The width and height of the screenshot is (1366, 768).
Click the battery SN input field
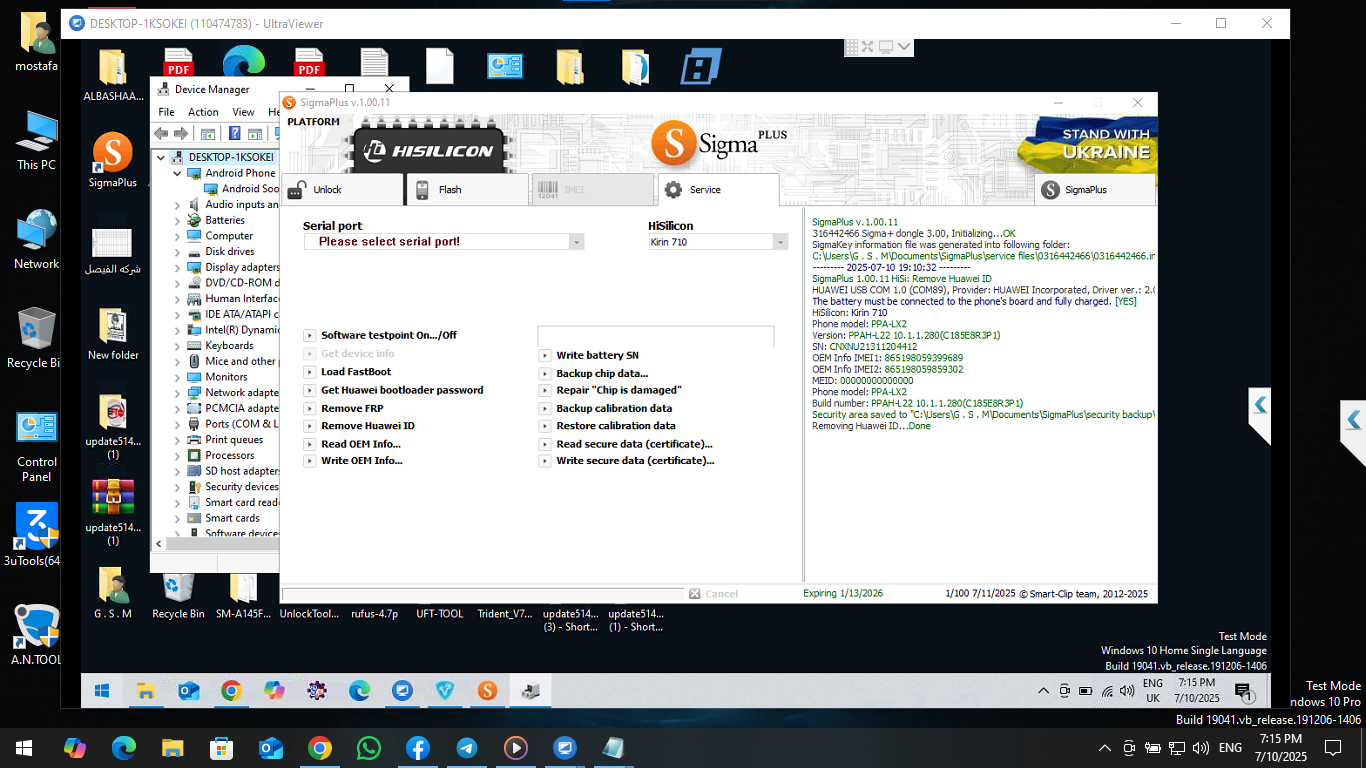[x=656, y=336]
